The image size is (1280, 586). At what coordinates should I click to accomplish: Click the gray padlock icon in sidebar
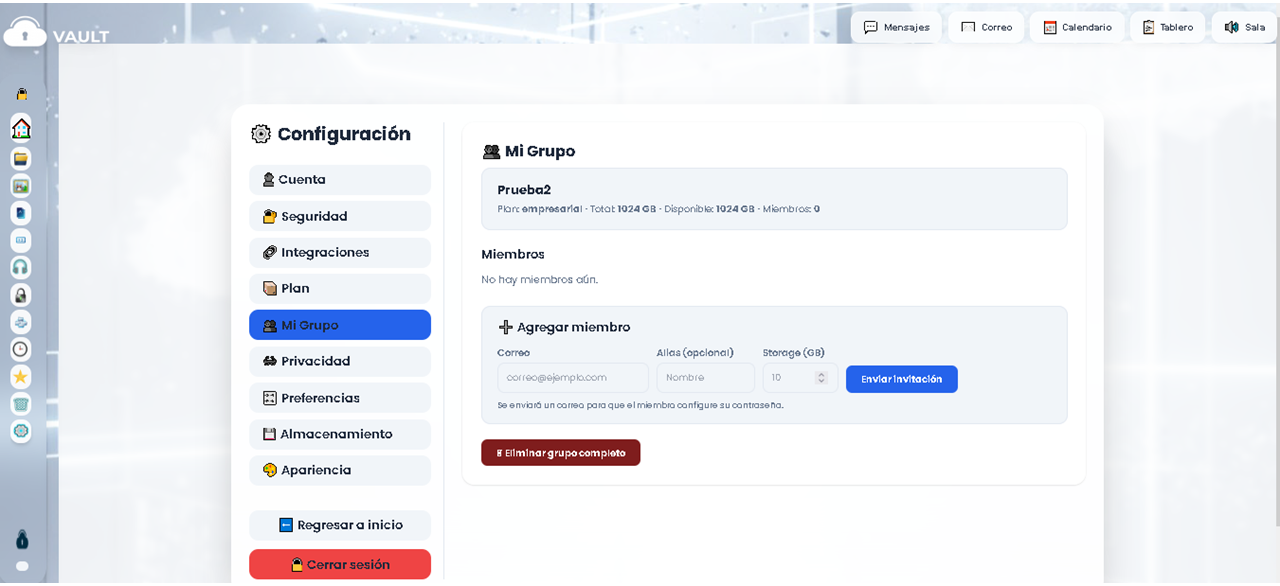point(21,295)
